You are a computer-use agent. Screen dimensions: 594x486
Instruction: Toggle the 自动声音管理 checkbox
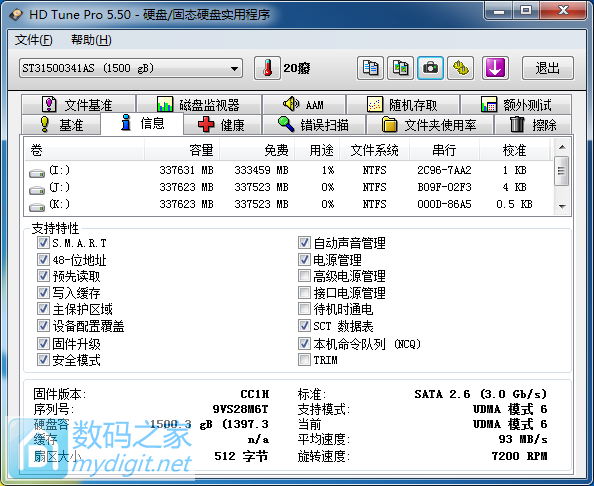point(304,242)
